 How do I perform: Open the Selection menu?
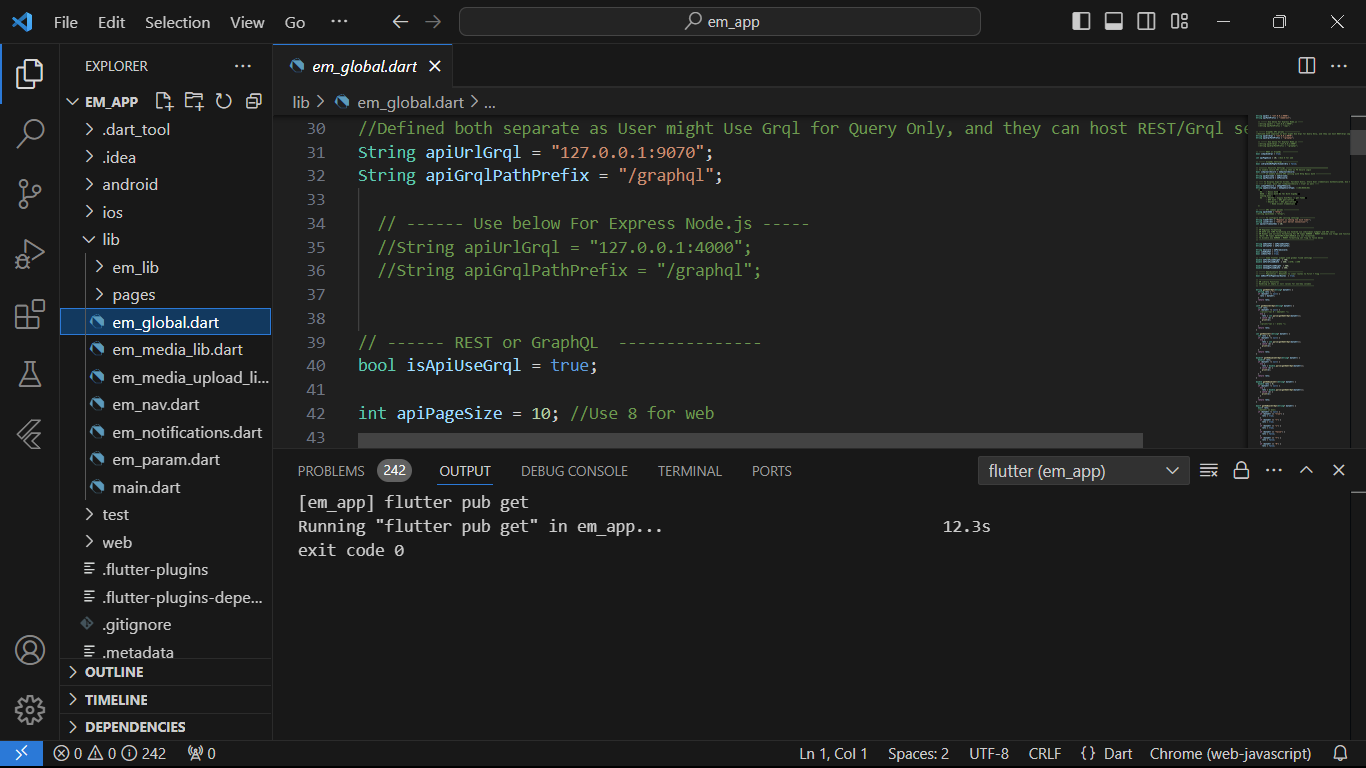177,22
